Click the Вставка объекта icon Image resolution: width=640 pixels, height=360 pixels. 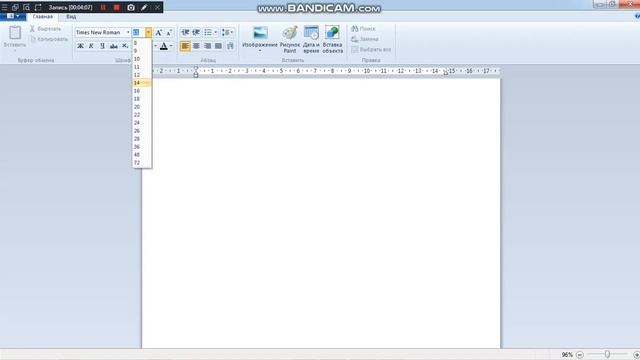332,40
